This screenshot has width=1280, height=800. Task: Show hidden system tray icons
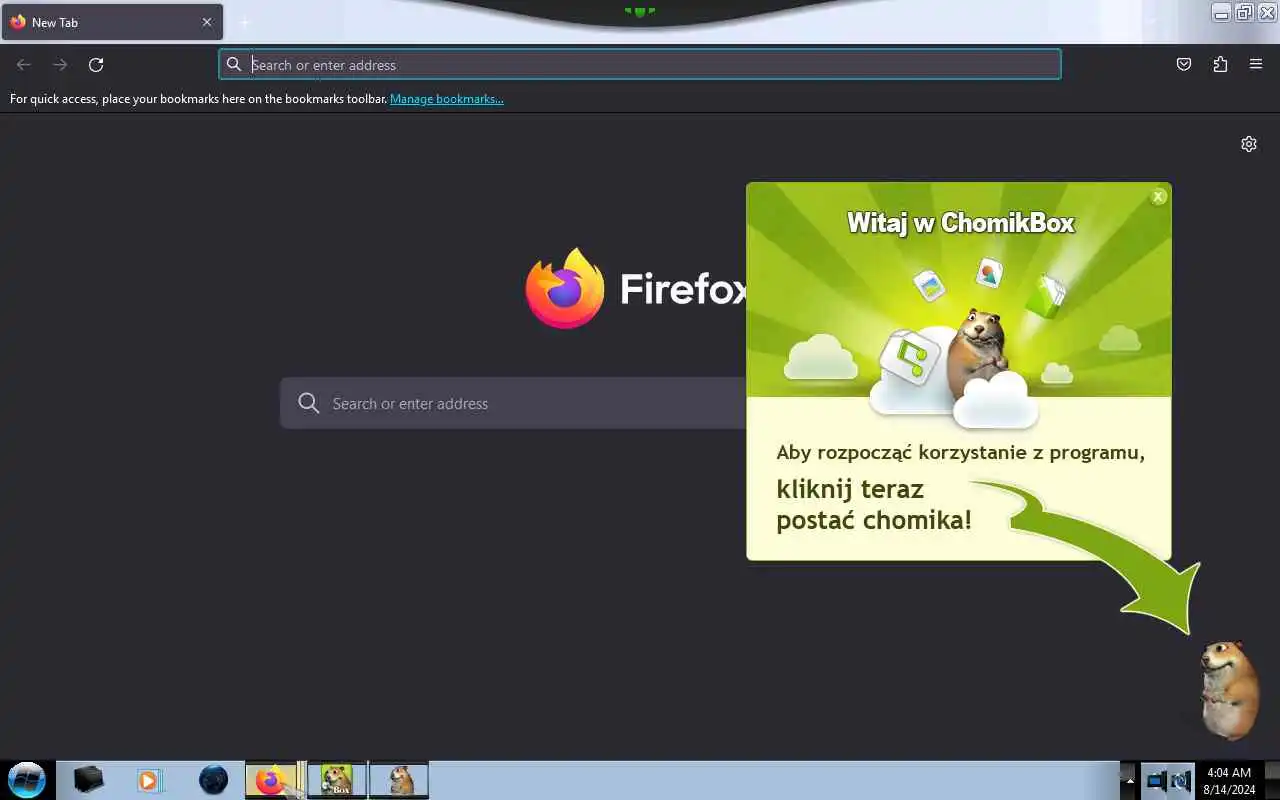coord(1129,780)
